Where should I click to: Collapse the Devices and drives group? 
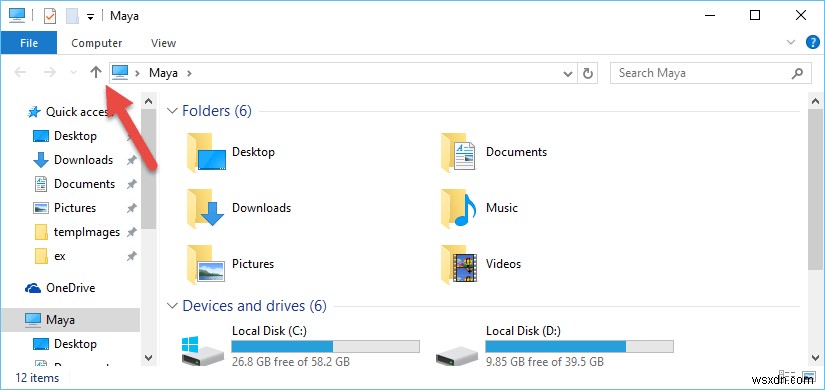tap(172, 306)
